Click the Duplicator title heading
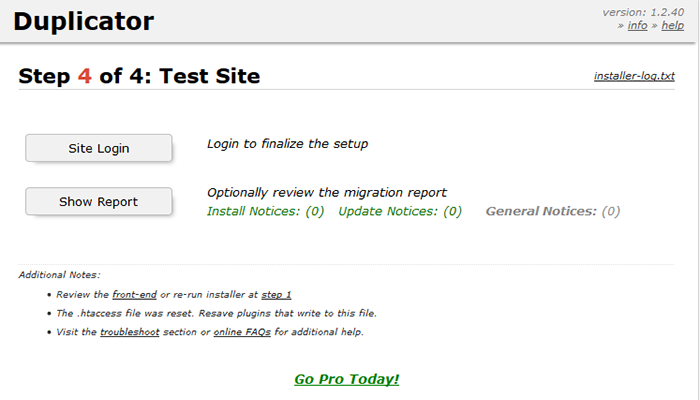 83,21
